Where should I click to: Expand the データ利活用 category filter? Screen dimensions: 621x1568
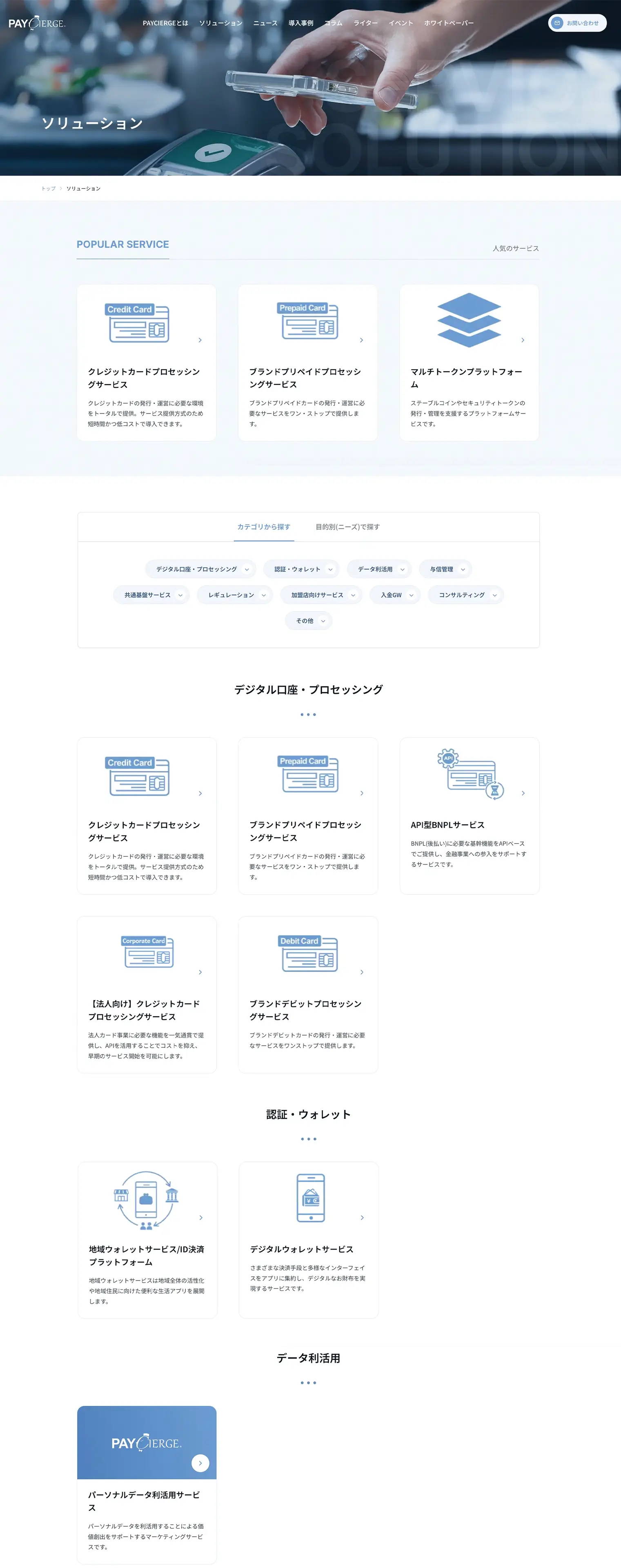click(x=379, y=569)
